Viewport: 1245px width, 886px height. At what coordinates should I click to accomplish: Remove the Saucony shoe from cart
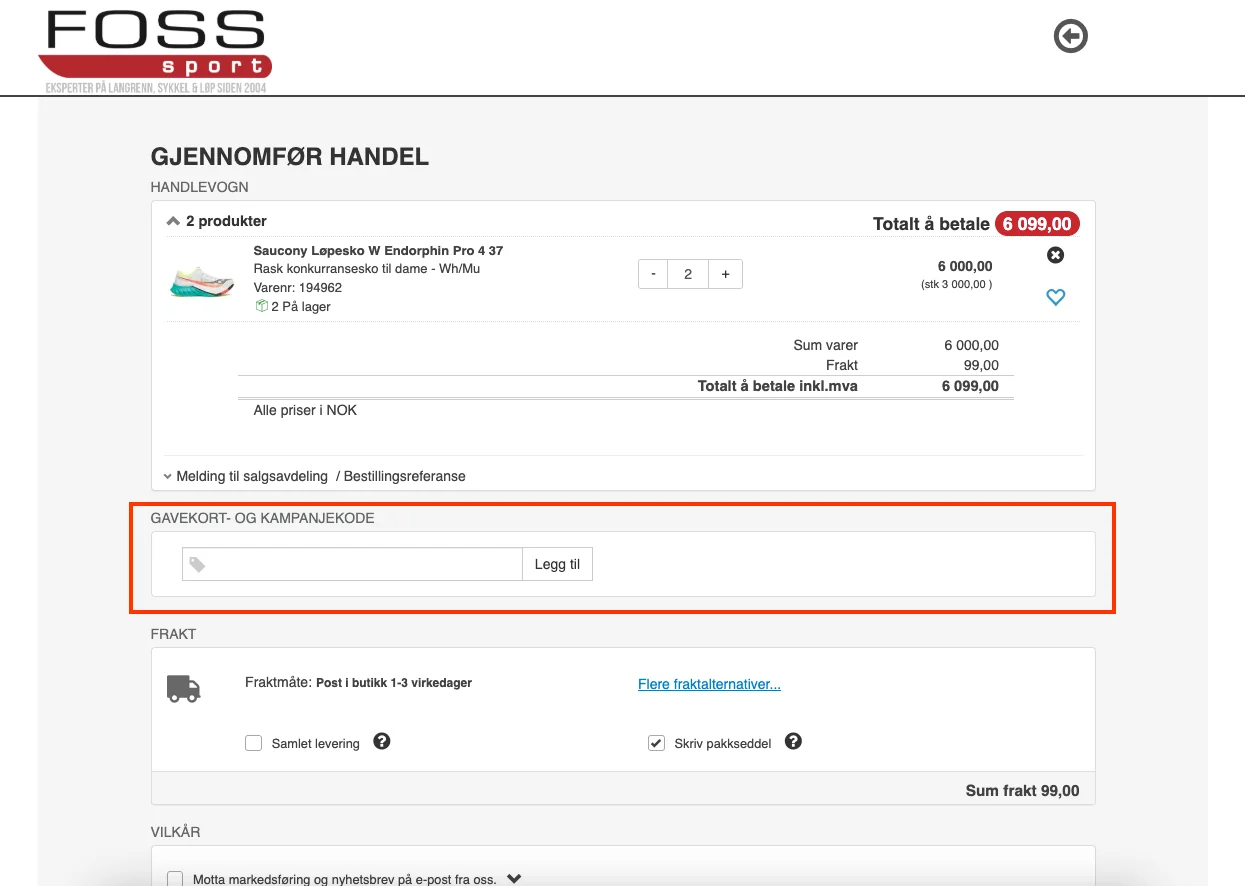1055,255
